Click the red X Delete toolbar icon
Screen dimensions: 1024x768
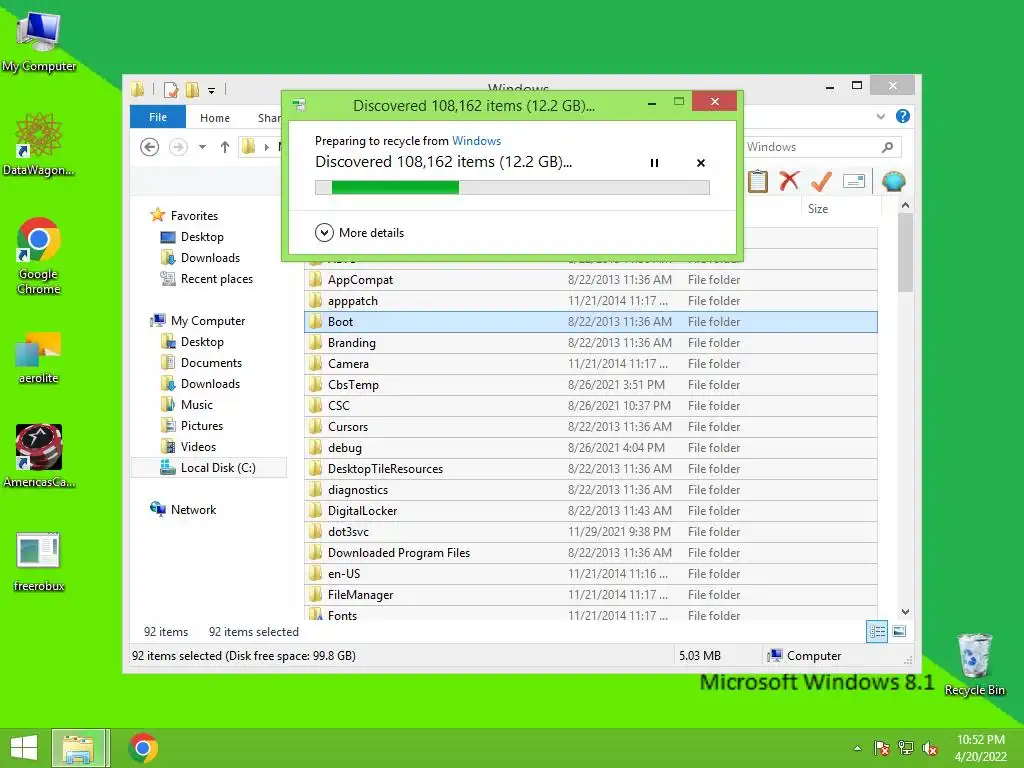(789, 180)
